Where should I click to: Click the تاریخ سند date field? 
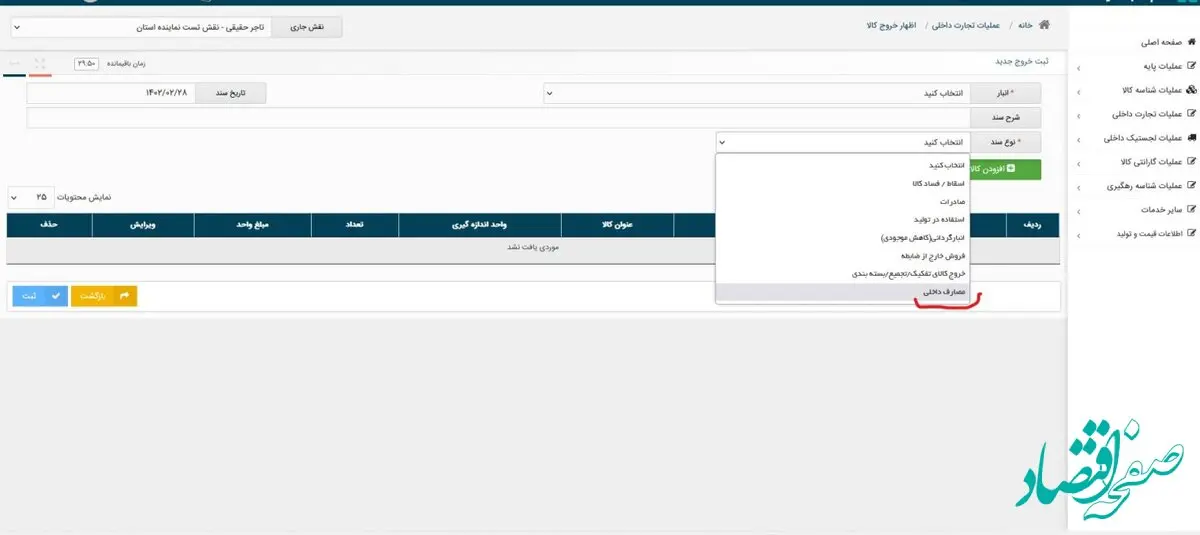pos(110,93)
